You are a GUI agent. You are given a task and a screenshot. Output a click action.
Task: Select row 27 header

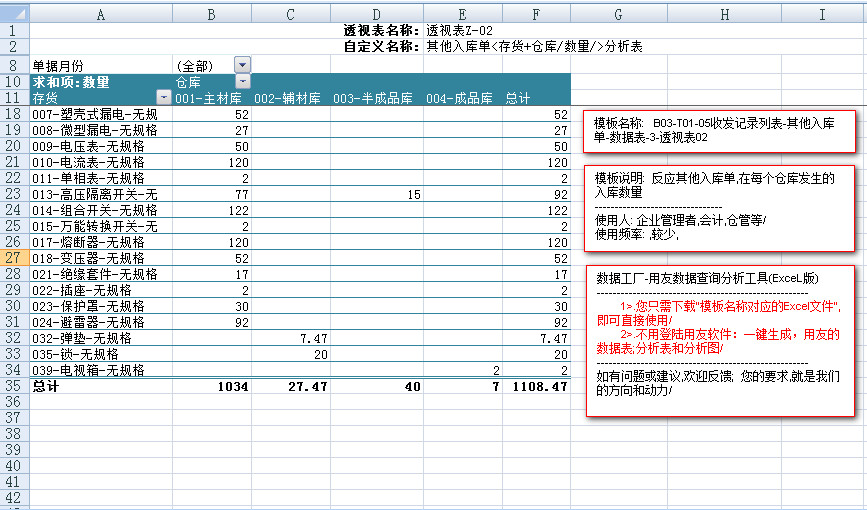(14, 258)
